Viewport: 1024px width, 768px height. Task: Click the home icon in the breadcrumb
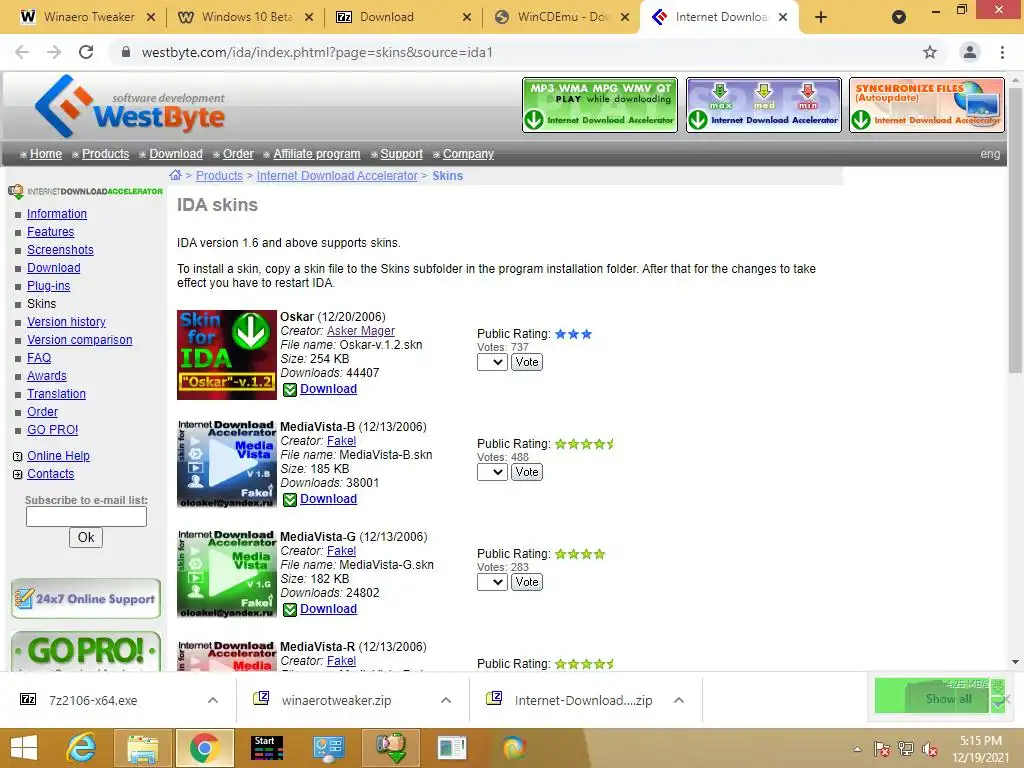pyautogui.click(x=175, y=175)
